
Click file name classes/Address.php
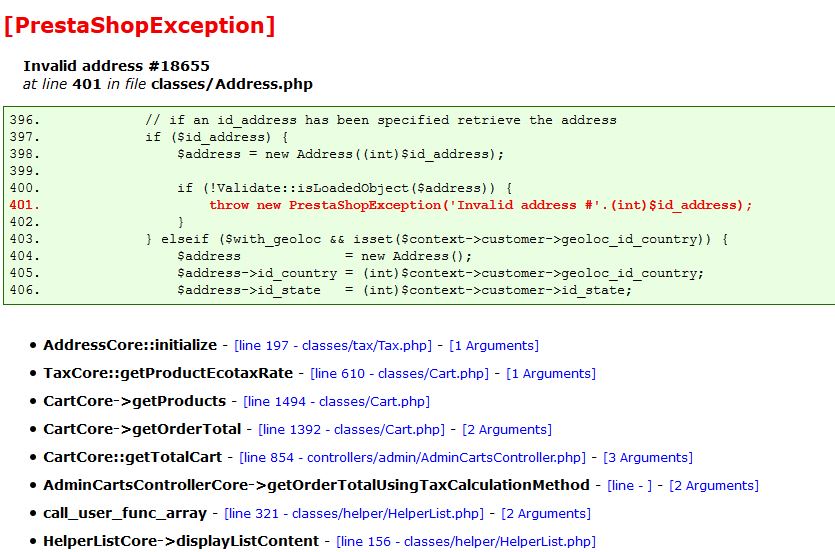click(232, 84)
